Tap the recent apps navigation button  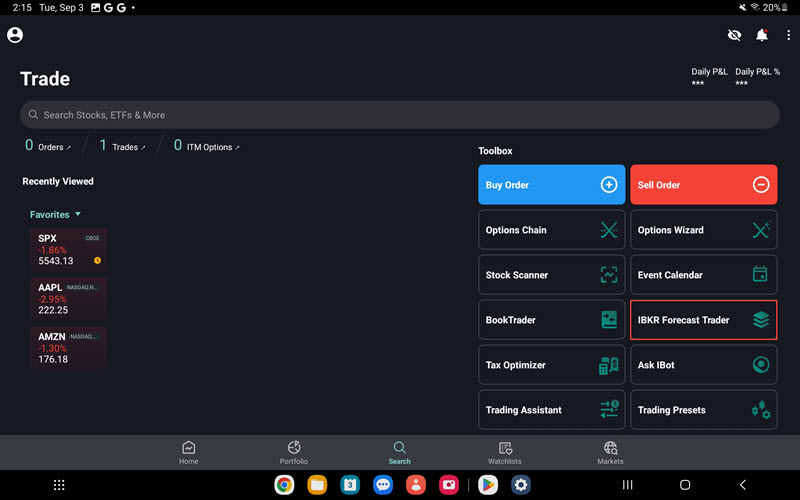tap(628, 485)
